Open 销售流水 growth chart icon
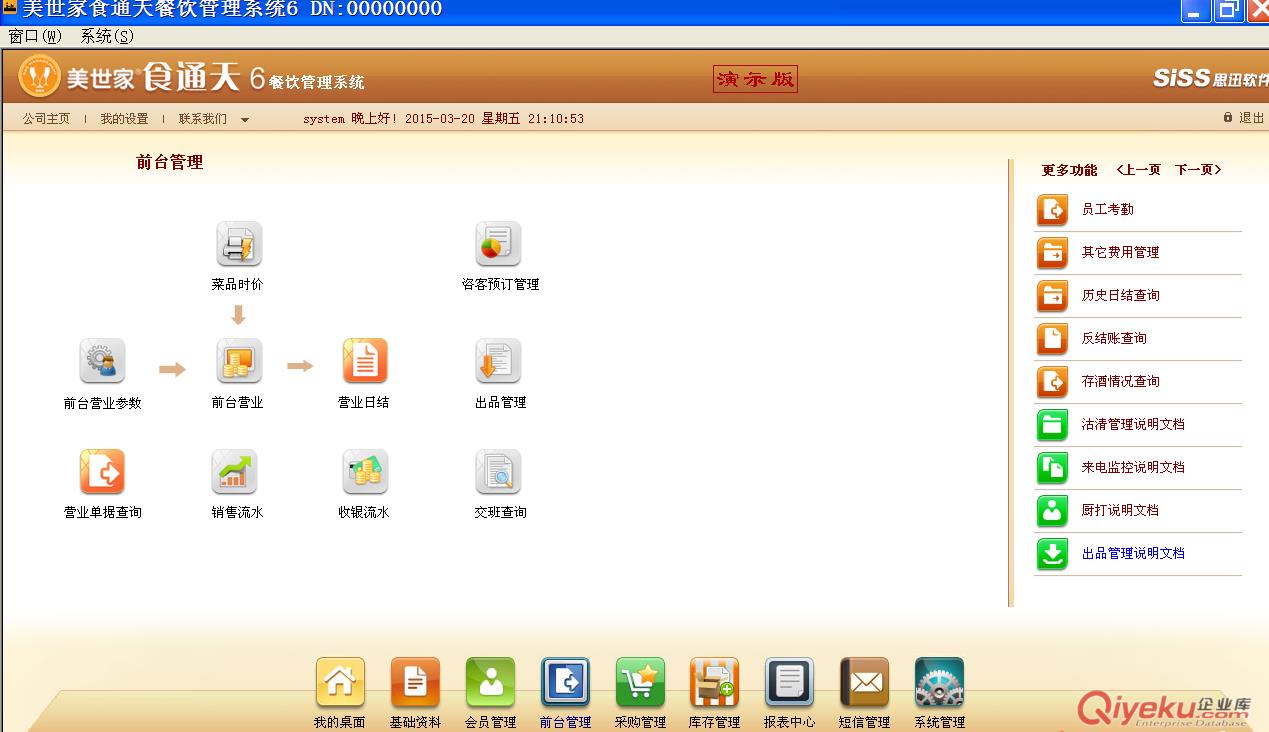This screenshot has width=1269, height=732. pos(234,471)
